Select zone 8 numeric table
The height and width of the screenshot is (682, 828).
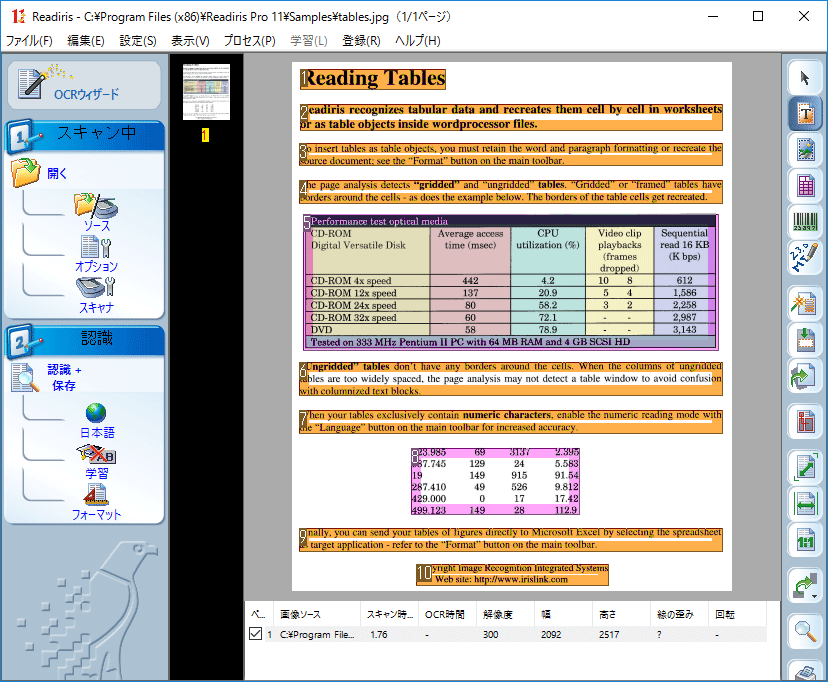tap(495, 481)
